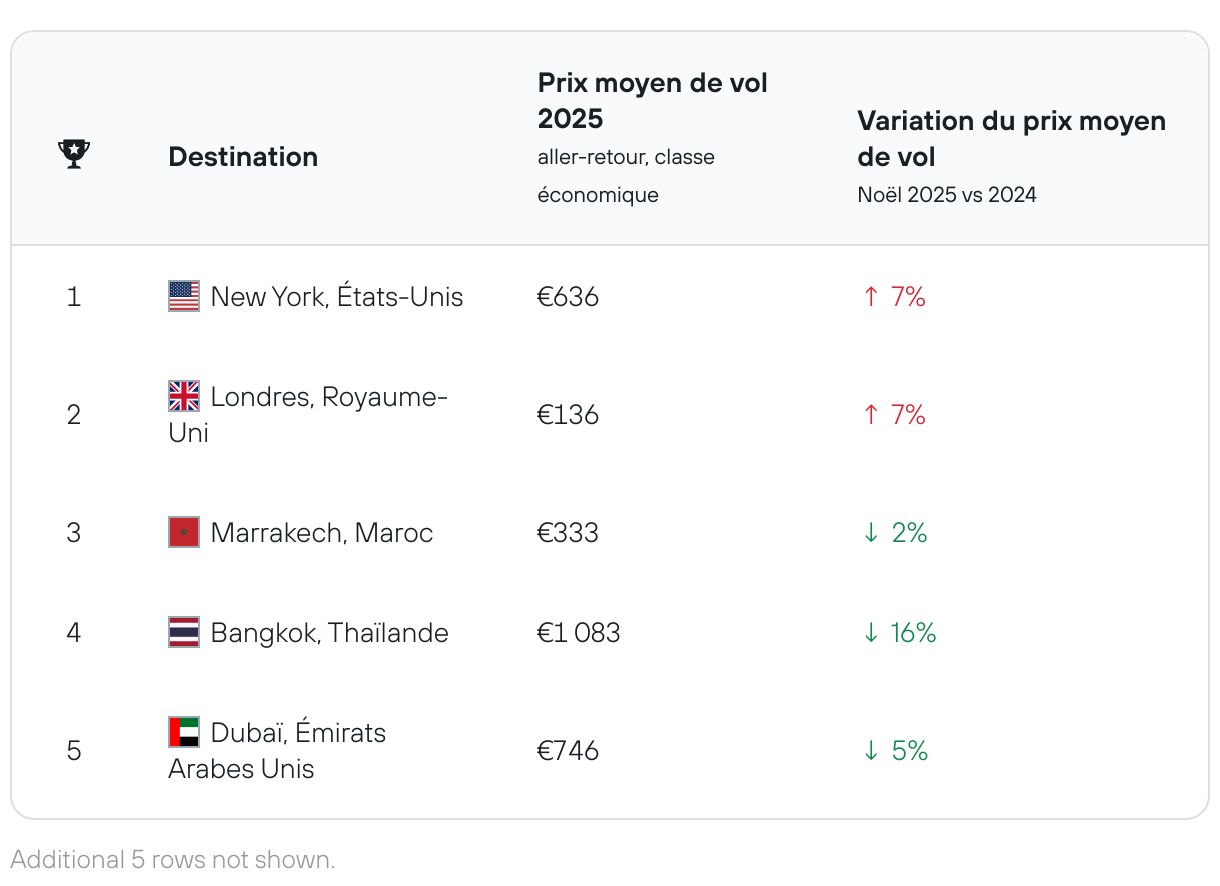Click the United Arab Emirates flag icon
Image resolution: width=1220 pixels, height=886 pixels.
pyautogui.click(x=184, y=732)
